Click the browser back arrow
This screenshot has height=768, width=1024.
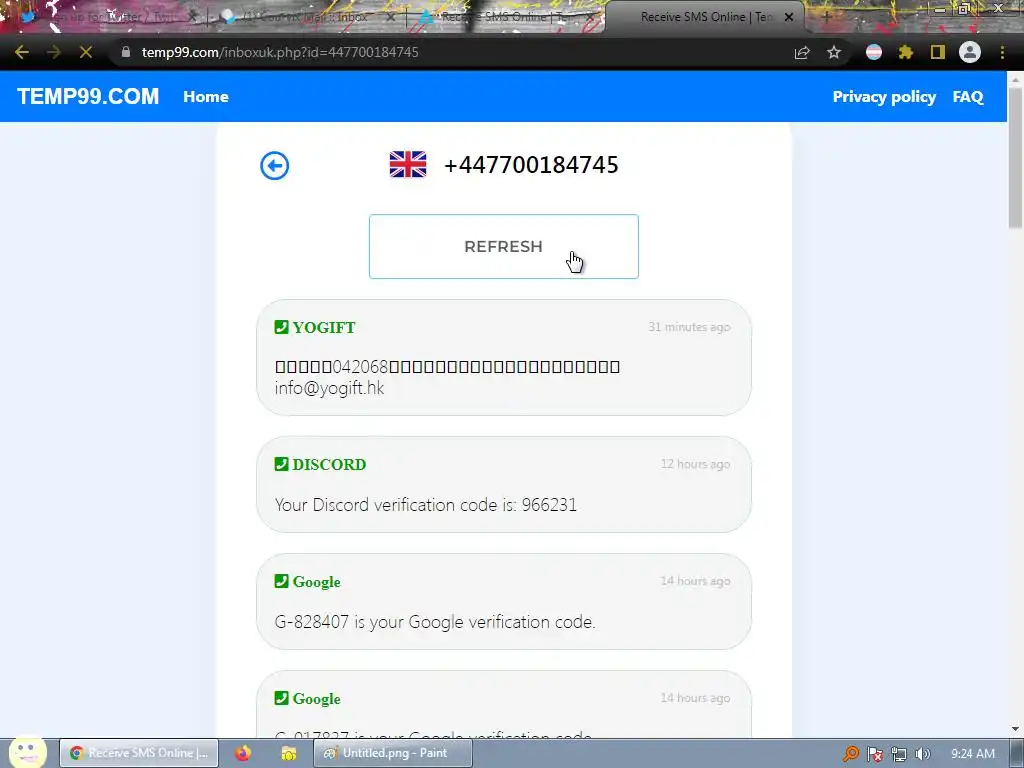point(22,52)
